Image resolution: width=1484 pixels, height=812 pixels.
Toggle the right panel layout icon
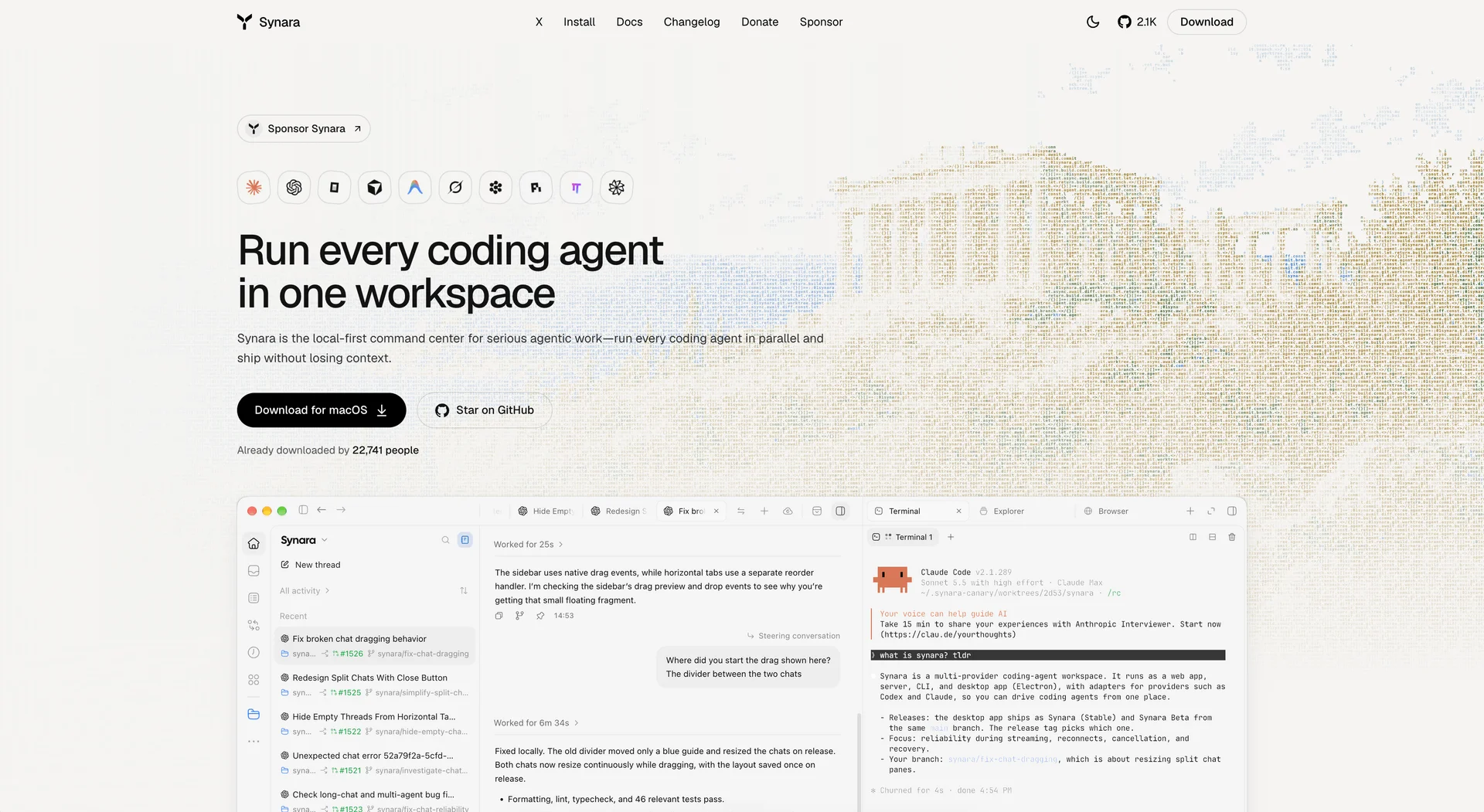[840, 511]
